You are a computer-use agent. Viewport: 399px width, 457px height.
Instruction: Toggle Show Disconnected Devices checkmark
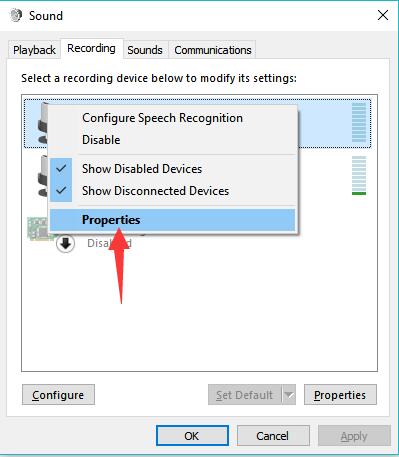61,191
